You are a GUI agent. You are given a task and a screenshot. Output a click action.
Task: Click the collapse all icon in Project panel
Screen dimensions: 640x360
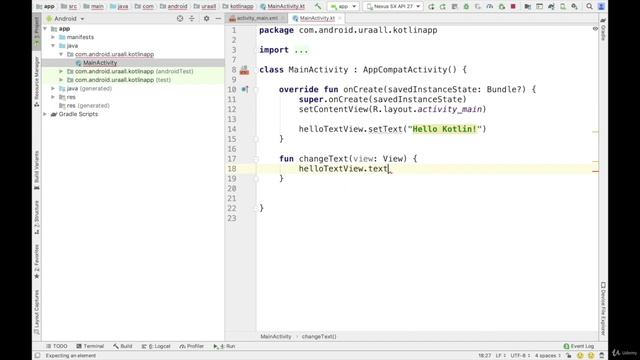(192, 18)
